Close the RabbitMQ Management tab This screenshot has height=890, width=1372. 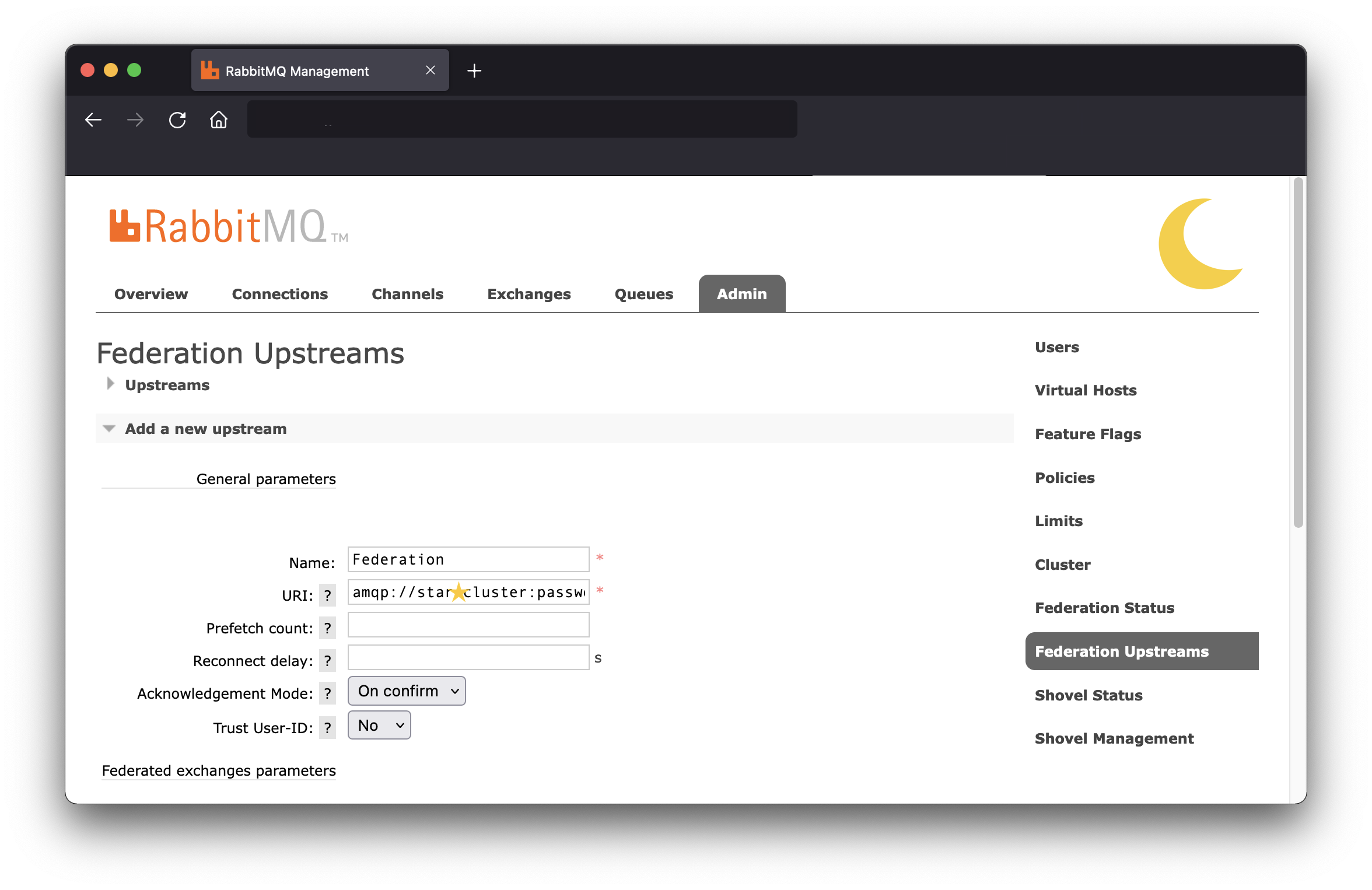tap(430, 71)
